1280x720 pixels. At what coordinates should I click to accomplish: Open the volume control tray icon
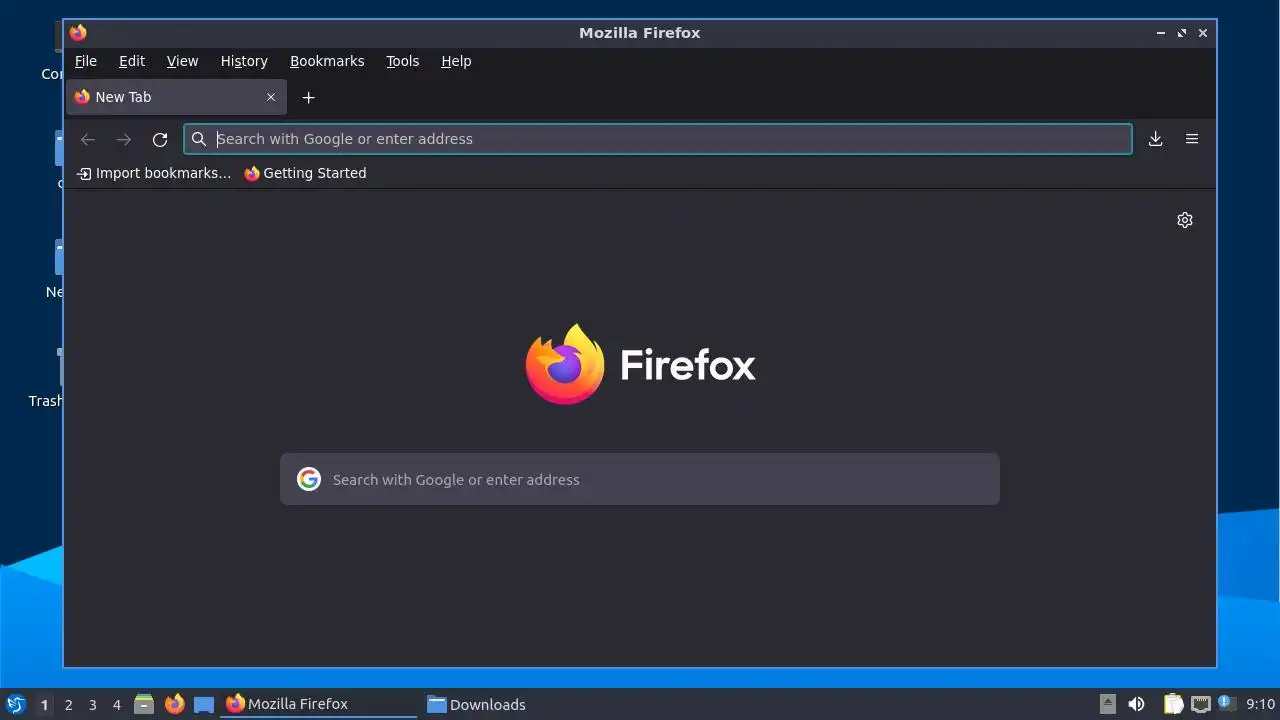1136,704
